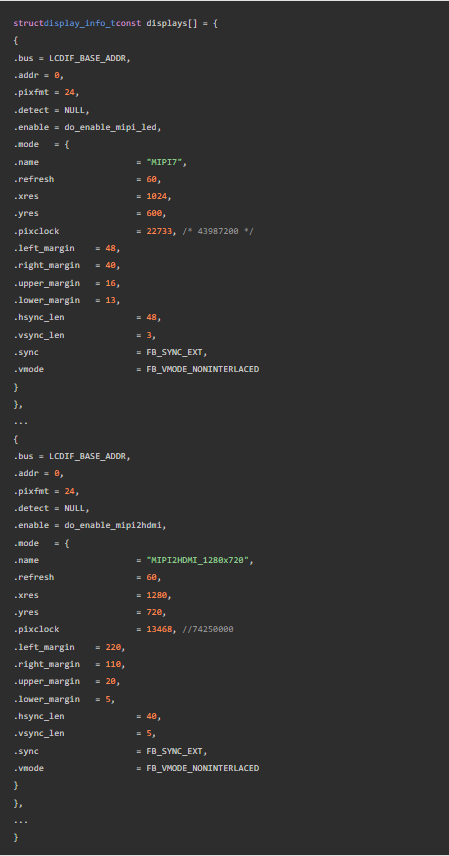
Task: Click the left_margin value 220
Action: (113, 647)
